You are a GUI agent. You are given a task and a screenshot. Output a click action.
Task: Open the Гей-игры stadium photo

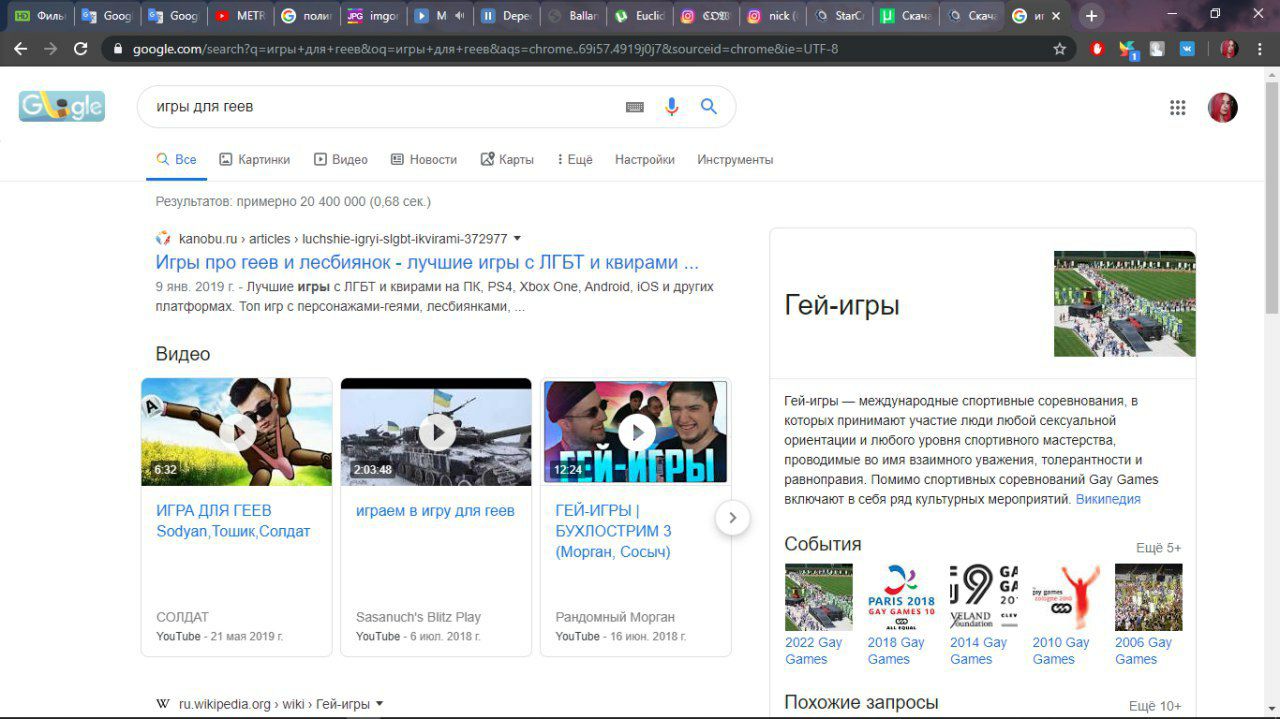[1124, 304]
